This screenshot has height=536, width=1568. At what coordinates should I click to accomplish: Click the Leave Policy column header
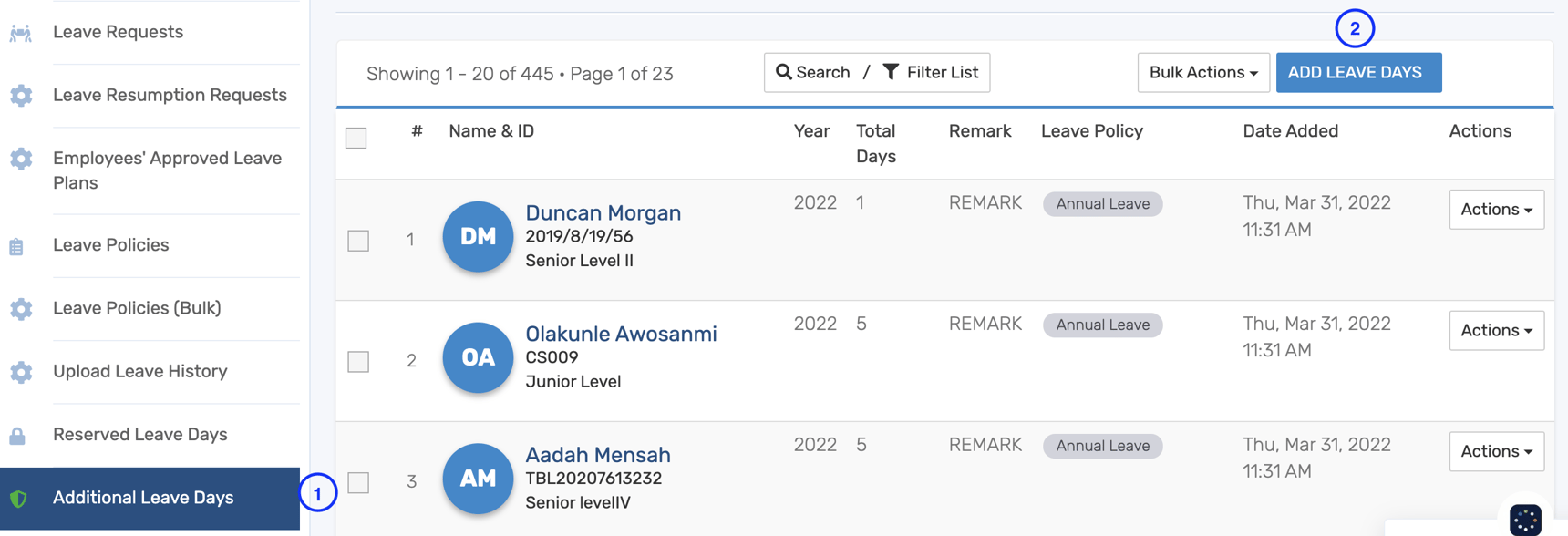(x=1092, y=131)
